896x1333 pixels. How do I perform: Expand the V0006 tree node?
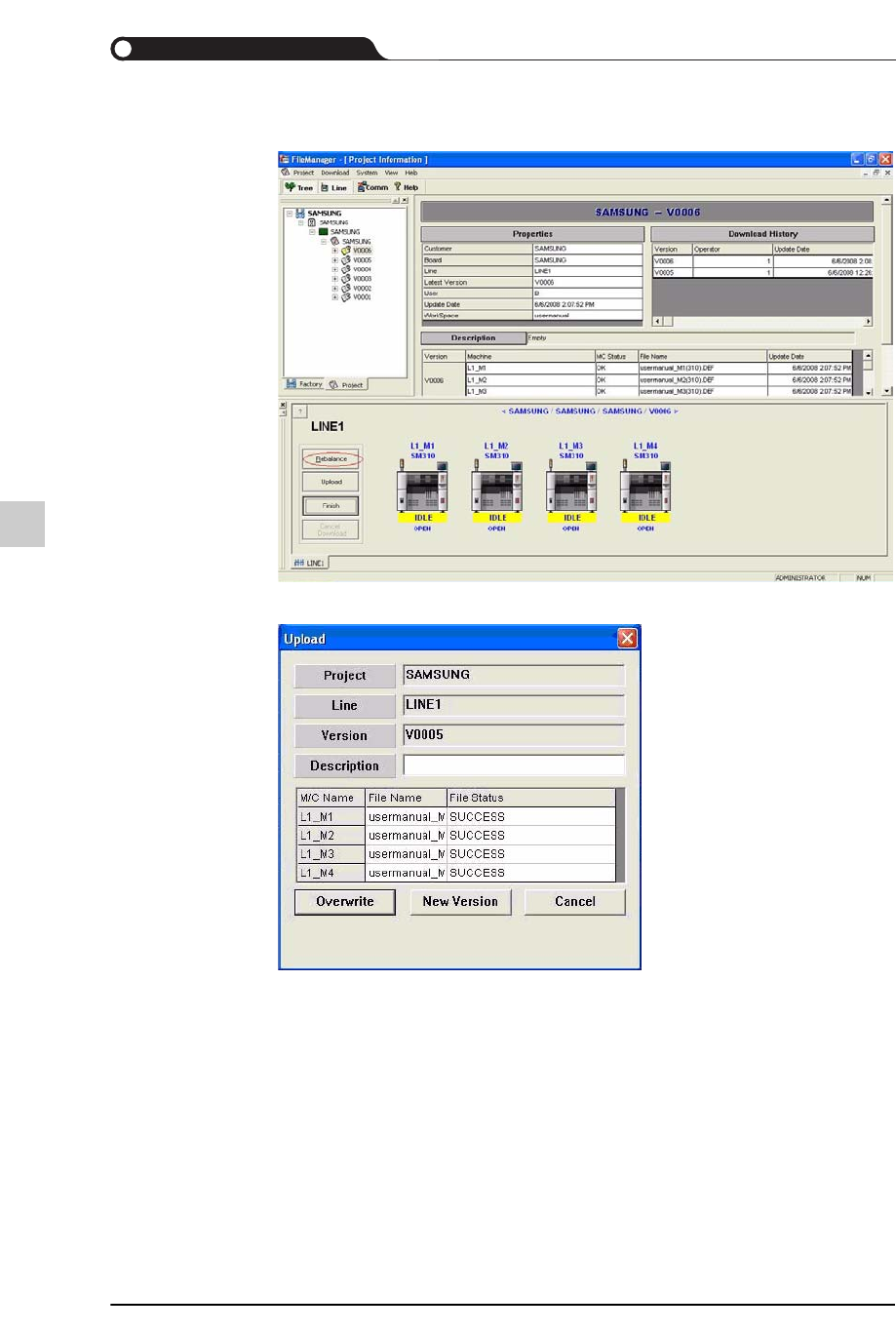pyautogui.click(x=334, y=251)
